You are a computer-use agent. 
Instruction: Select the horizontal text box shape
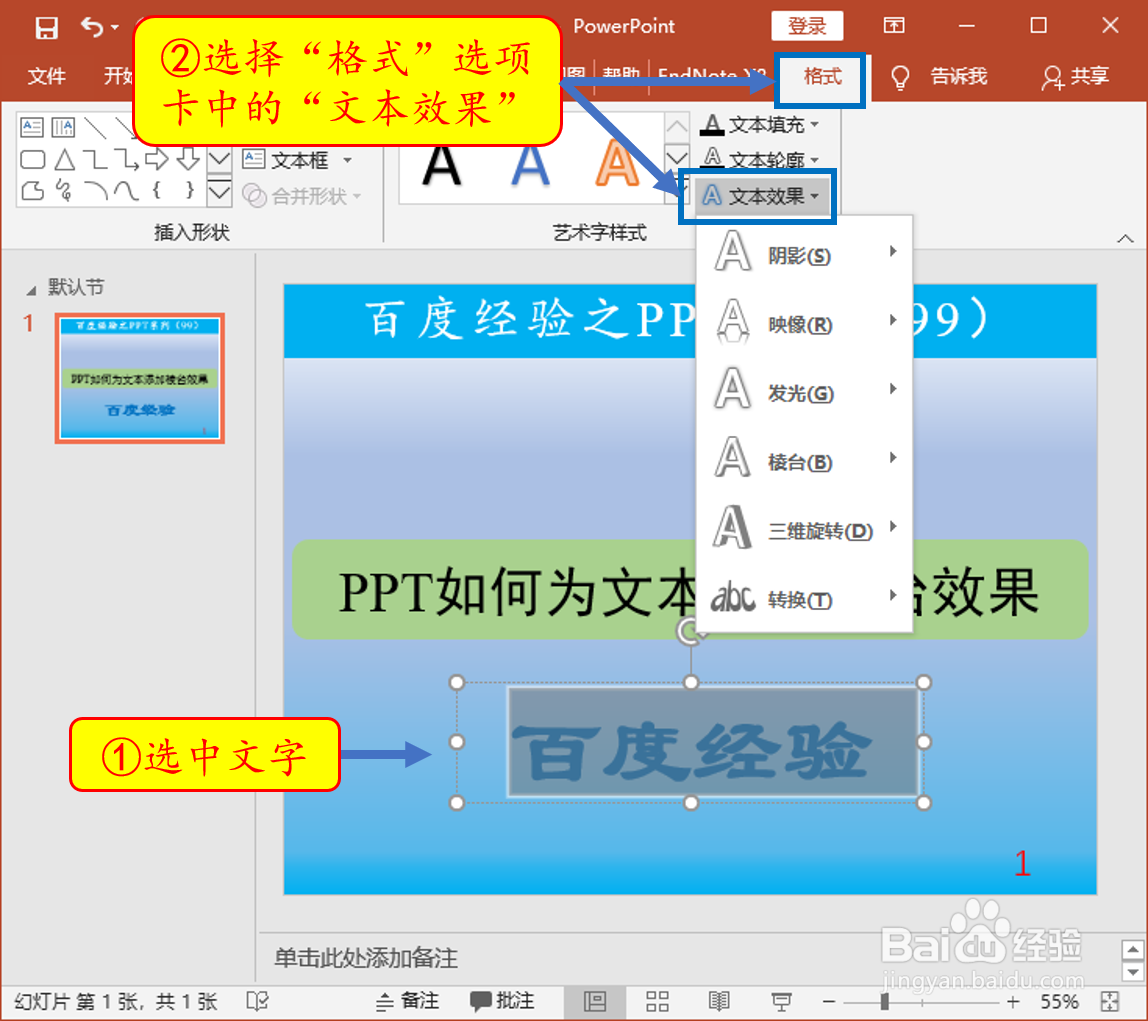32,127
